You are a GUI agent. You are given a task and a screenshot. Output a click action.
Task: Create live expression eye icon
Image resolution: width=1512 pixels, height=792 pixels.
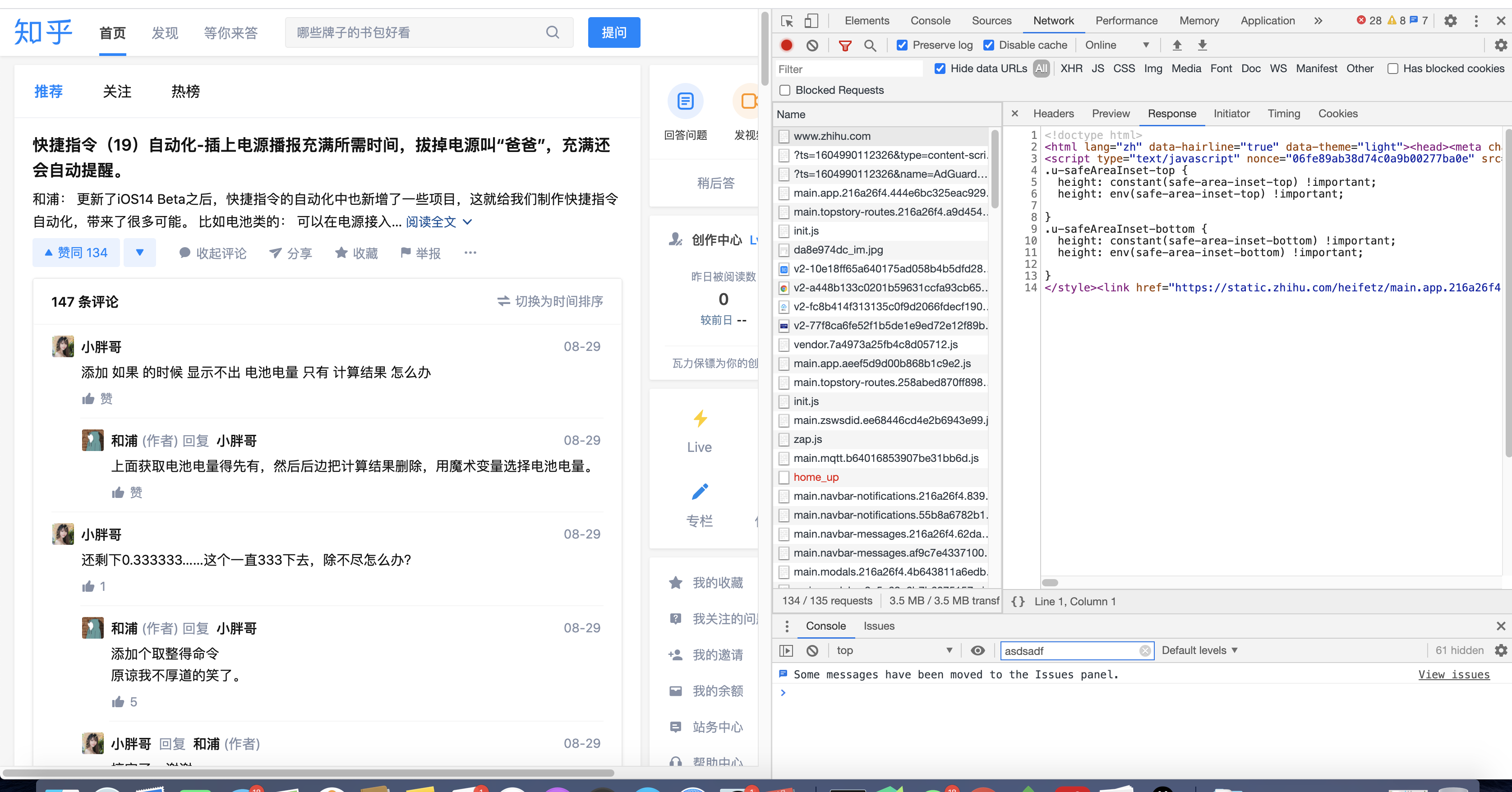[978, 650]
